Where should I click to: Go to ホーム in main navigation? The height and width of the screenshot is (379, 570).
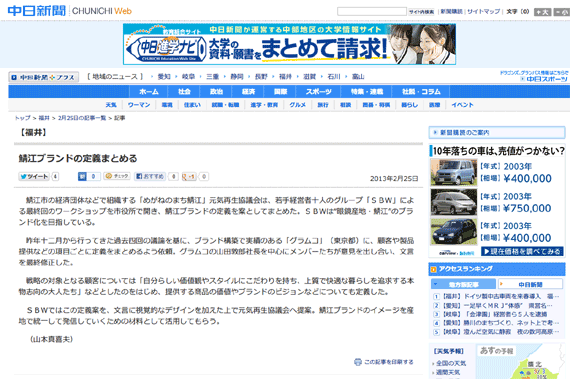pyautogui.click(x=149, y=92)
